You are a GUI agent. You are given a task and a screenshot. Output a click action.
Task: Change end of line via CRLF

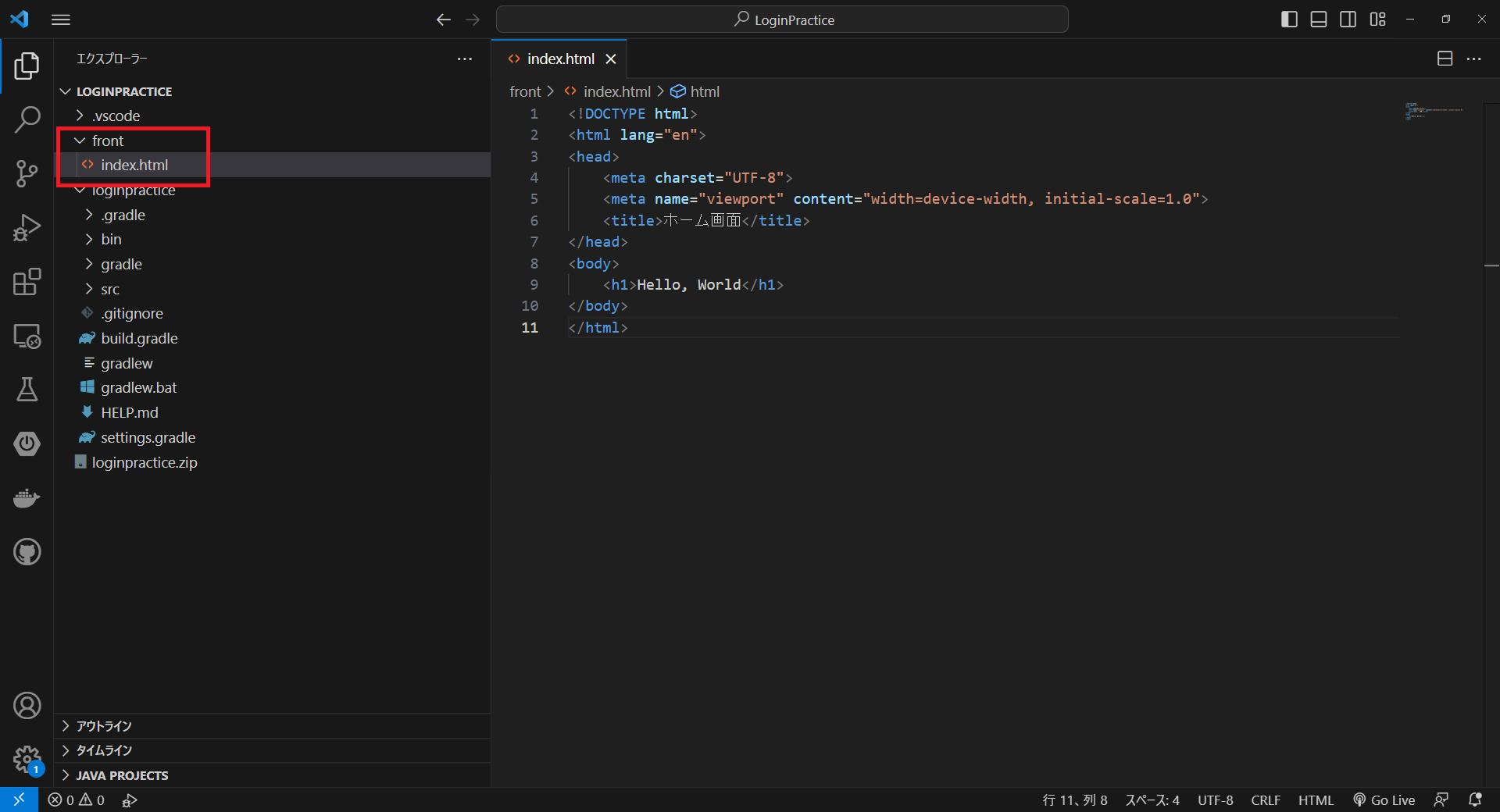(1266, 800)
